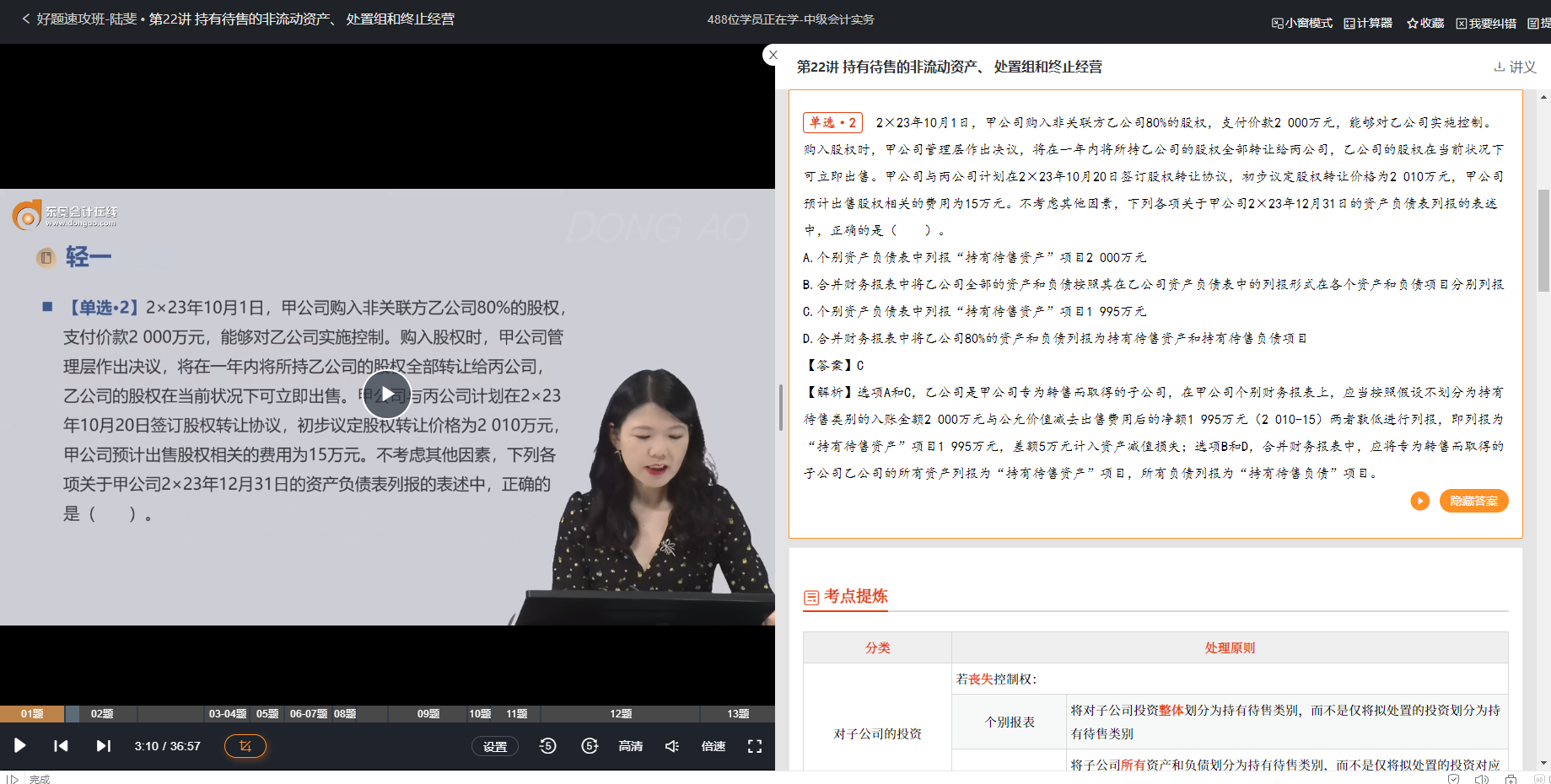Close the lecture notes side panel
Image resolution: width=1551 pixels, height=784 pixels.
773,55
